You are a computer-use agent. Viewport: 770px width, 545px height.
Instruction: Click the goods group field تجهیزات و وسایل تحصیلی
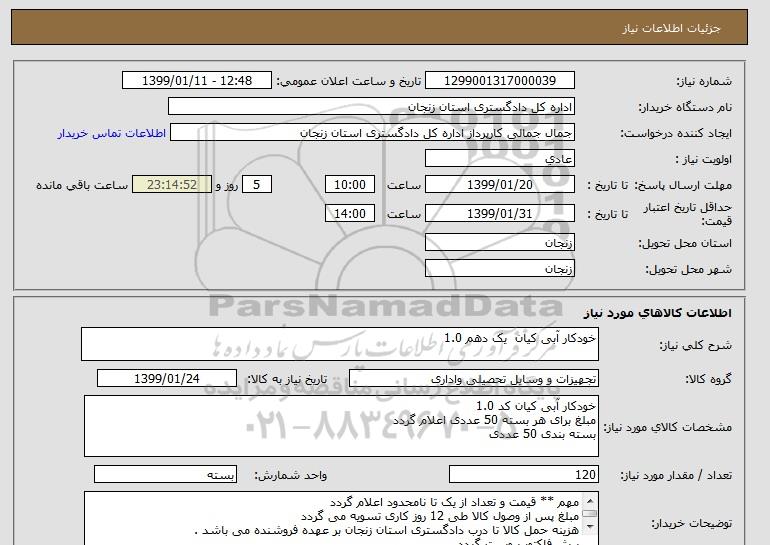coord(474,379)
